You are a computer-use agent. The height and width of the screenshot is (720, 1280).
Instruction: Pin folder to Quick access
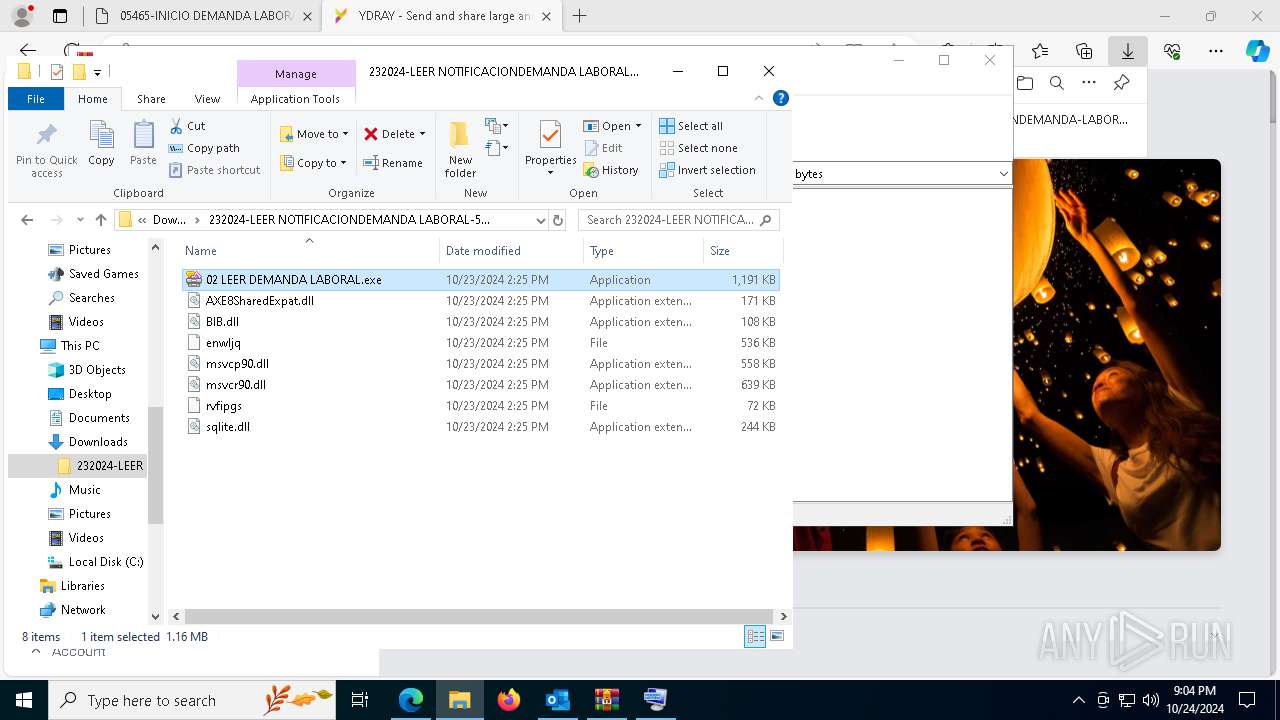(46, 150)
